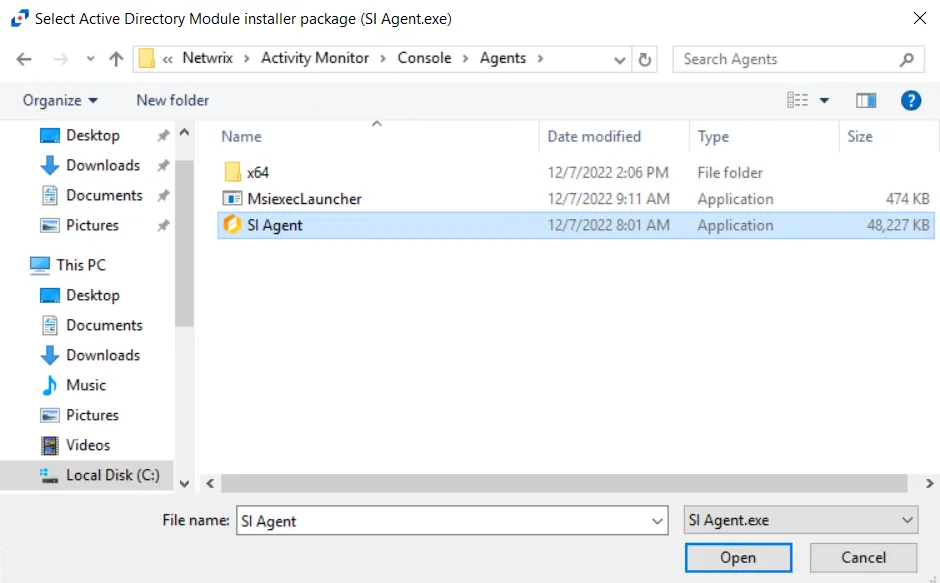Click the folder icon in address bar

(x=146, y=59)
